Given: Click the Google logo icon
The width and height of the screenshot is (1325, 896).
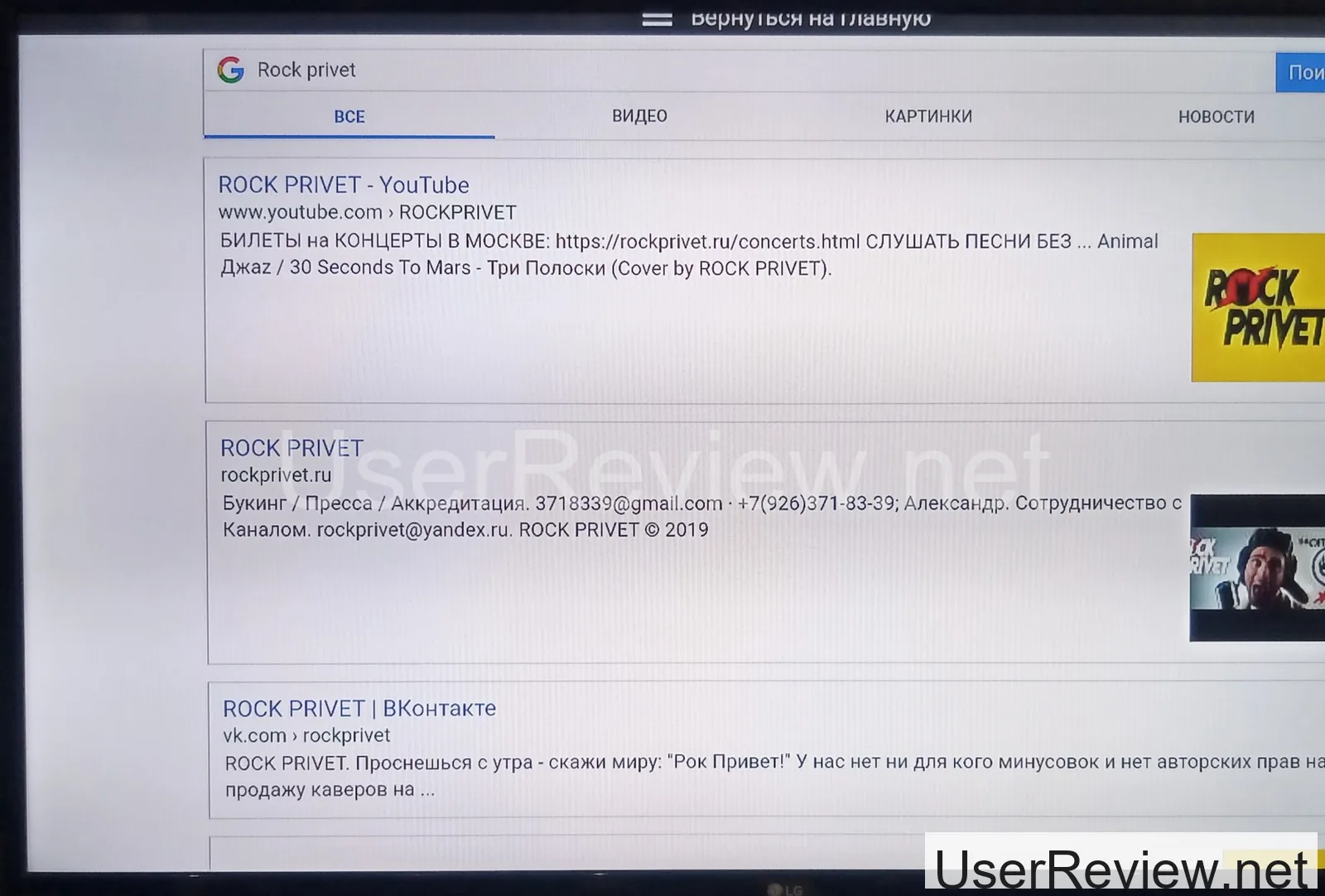Looking at the screenshot, I should point(230,70).
